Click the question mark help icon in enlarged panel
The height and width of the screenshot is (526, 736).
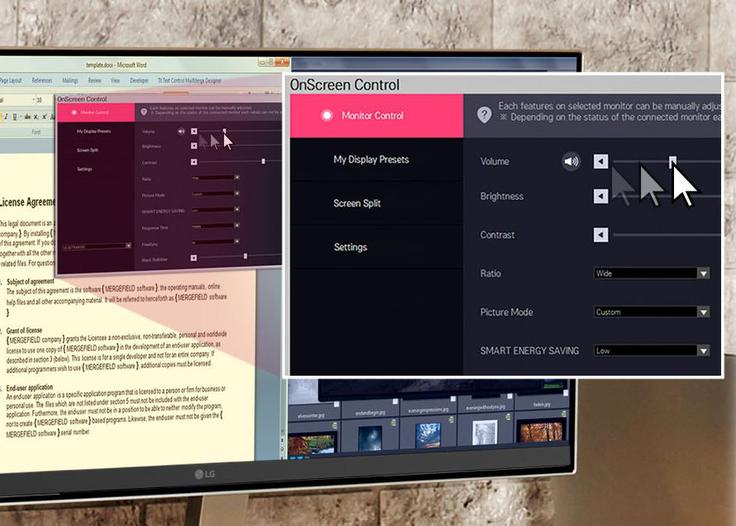coord(484,114)
